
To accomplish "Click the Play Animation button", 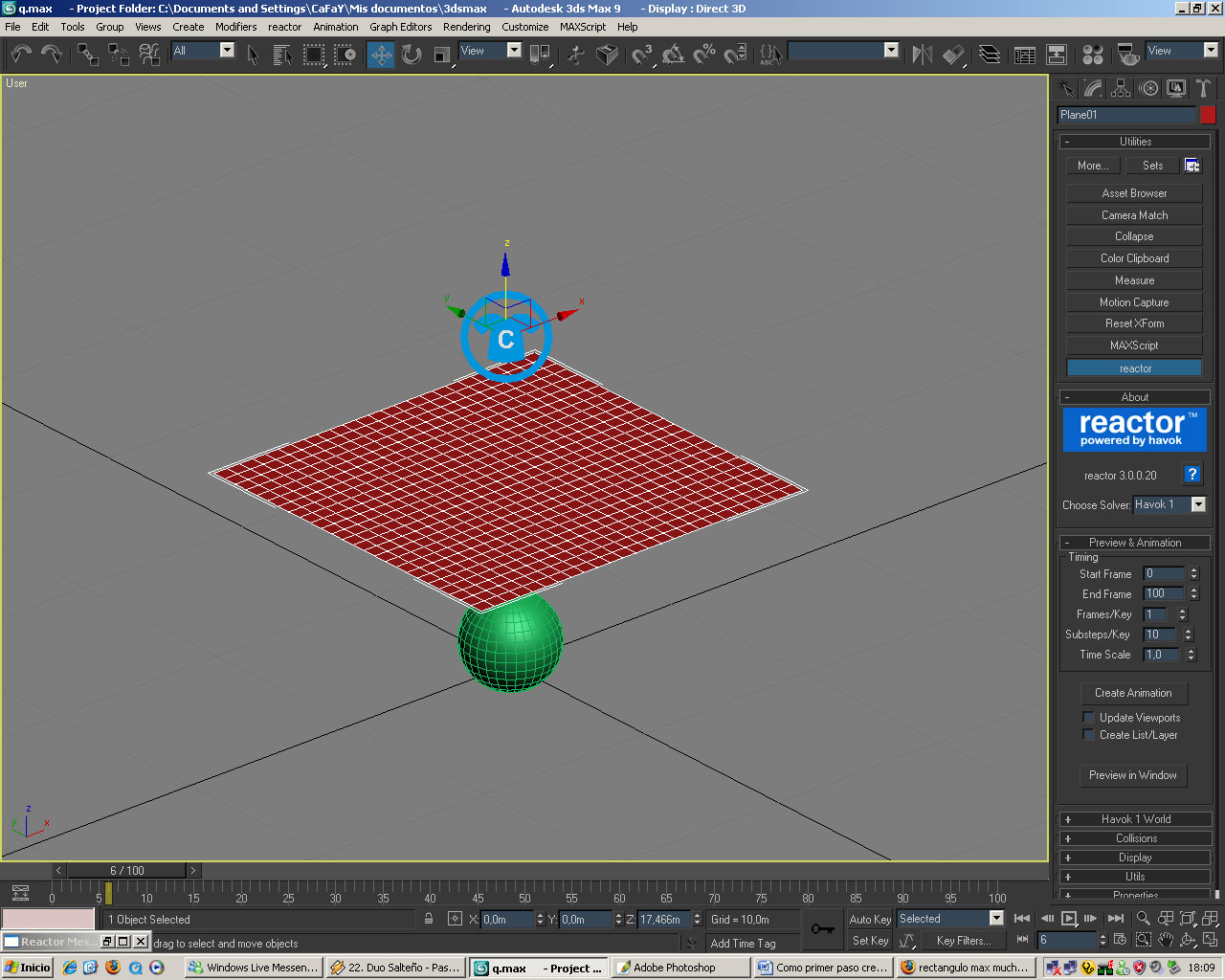I will 1069,919.
